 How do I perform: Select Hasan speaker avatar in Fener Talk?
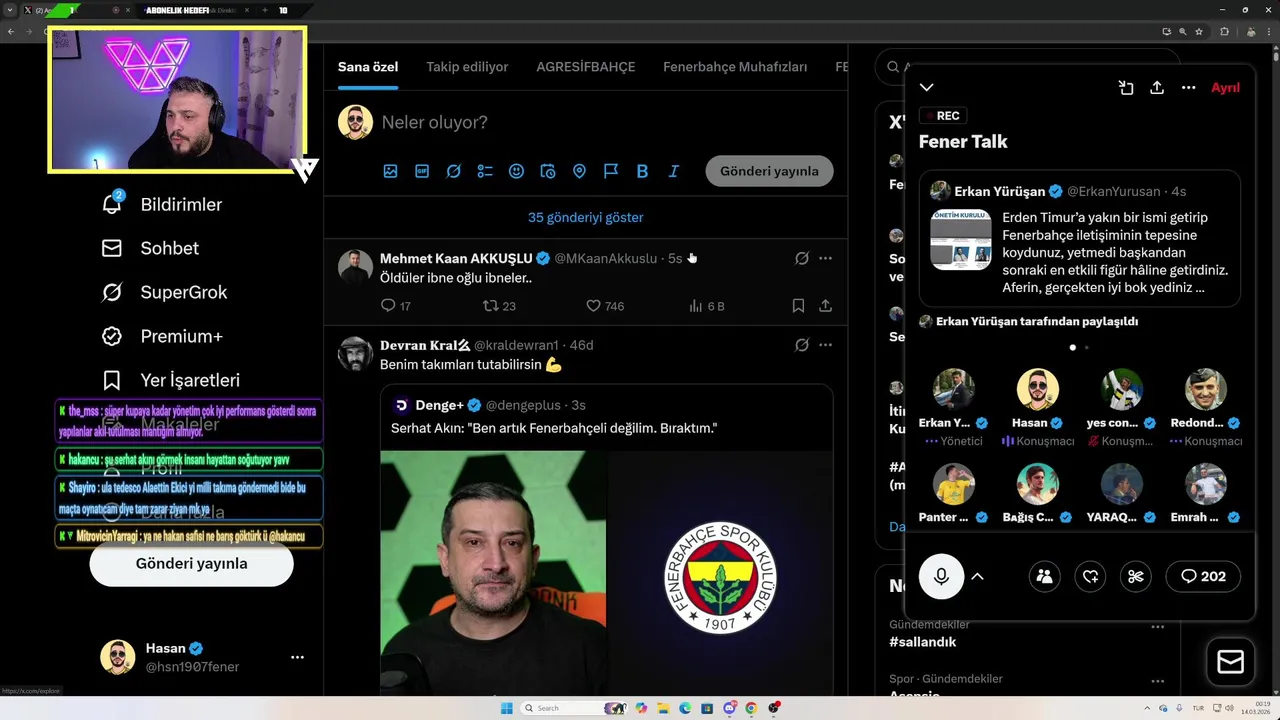[1038, 389]
